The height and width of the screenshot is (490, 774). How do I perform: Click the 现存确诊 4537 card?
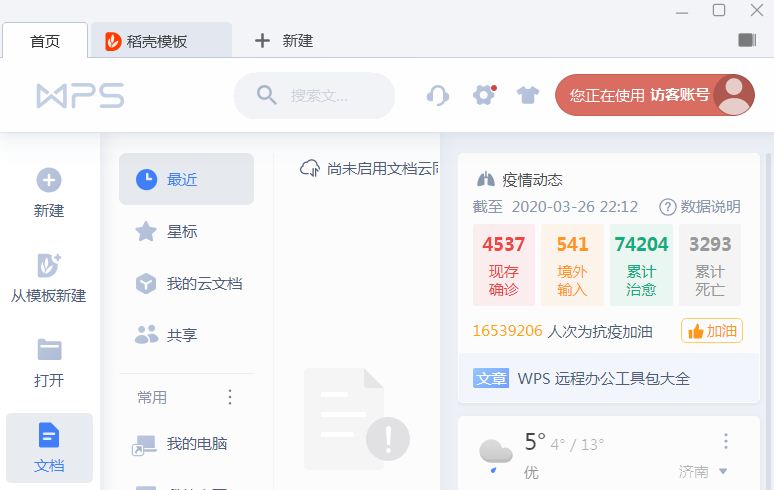[x=503, y=265]
